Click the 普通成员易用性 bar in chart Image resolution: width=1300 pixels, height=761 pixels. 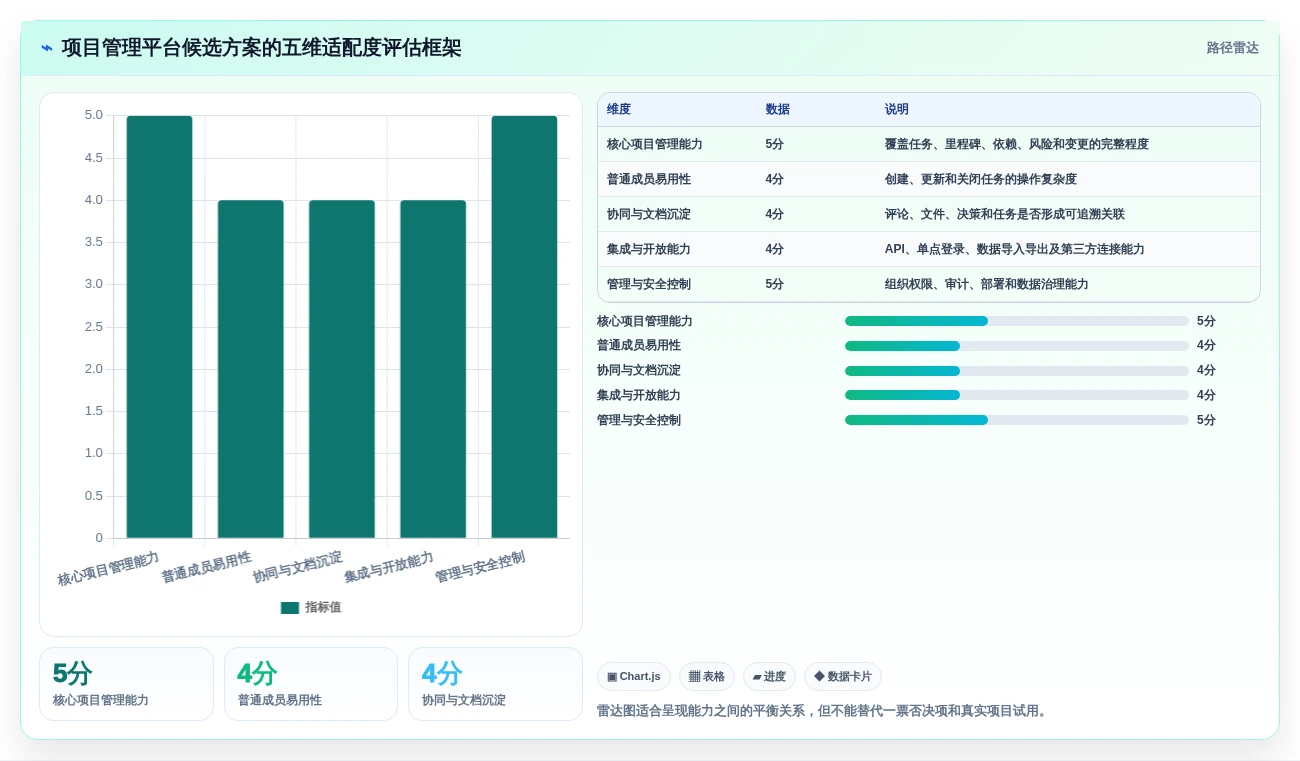(251, 369)
